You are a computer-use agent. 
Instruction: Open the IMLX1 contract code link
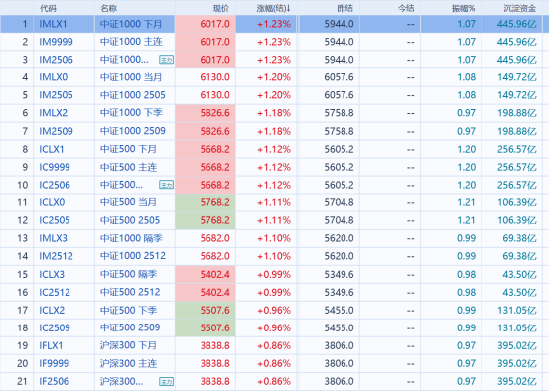tap(53, 24)
